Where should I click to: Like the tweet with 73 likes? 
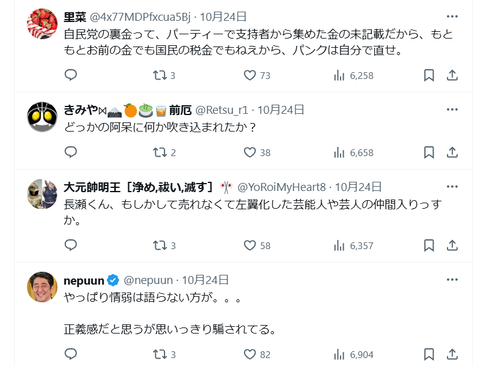tap(257, 75)
